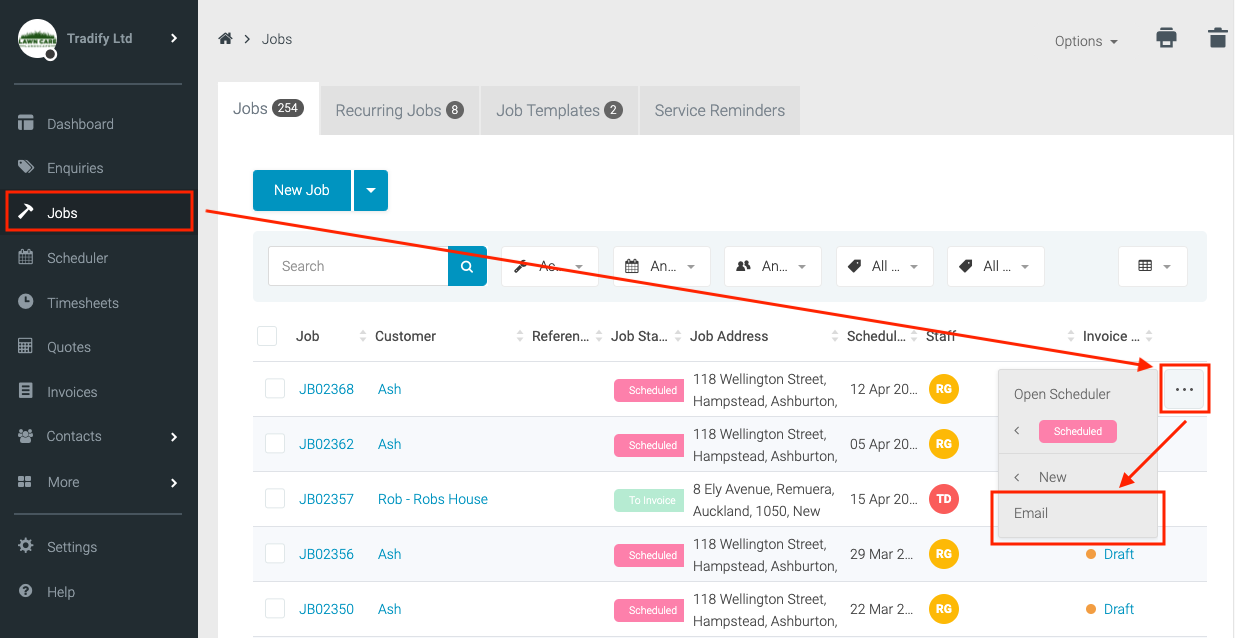Tick the checkbox for job JB02362
Viewport: 1235px width, 638px height.
(x=275, y=444)
